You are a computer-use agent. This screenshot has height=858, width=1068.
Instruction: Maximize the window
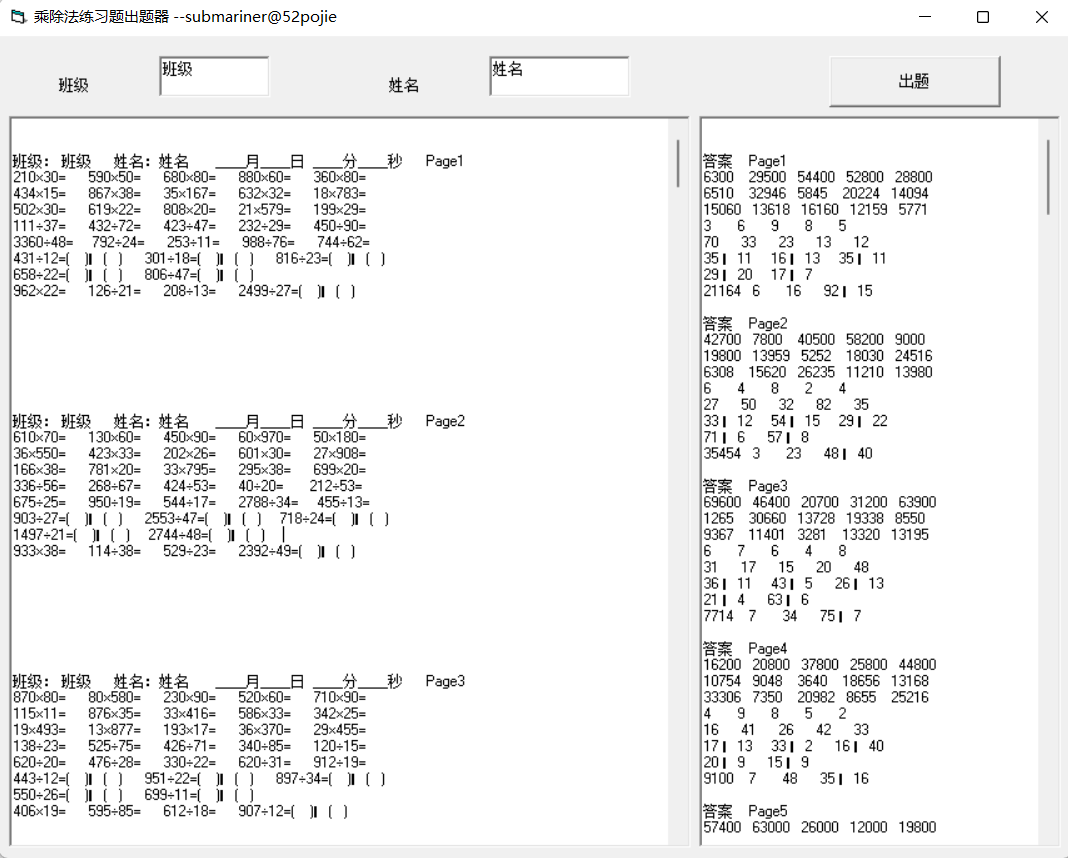[983, 16]
